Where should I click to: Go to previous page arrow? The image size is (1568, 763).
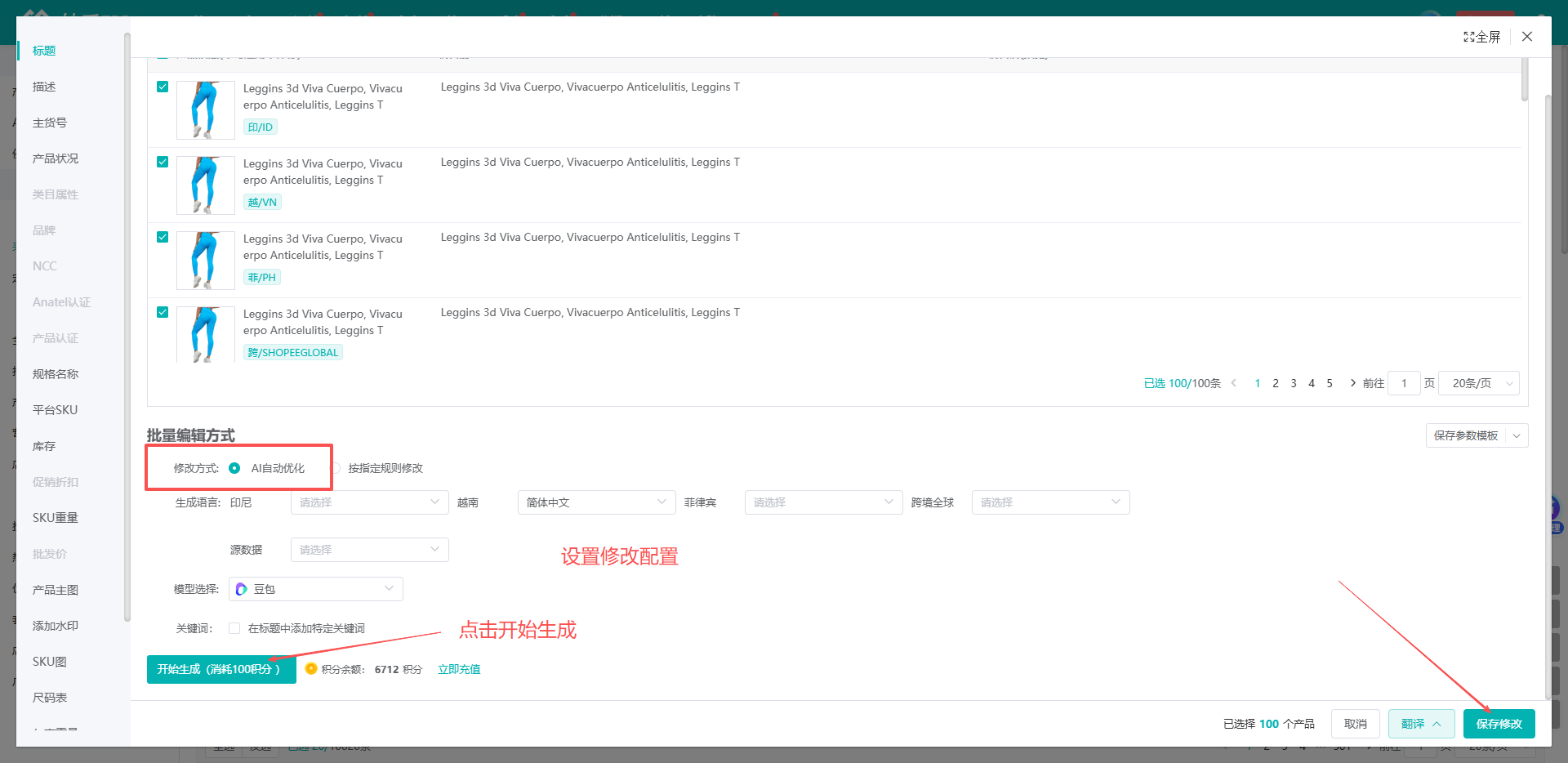point(1234,383)
